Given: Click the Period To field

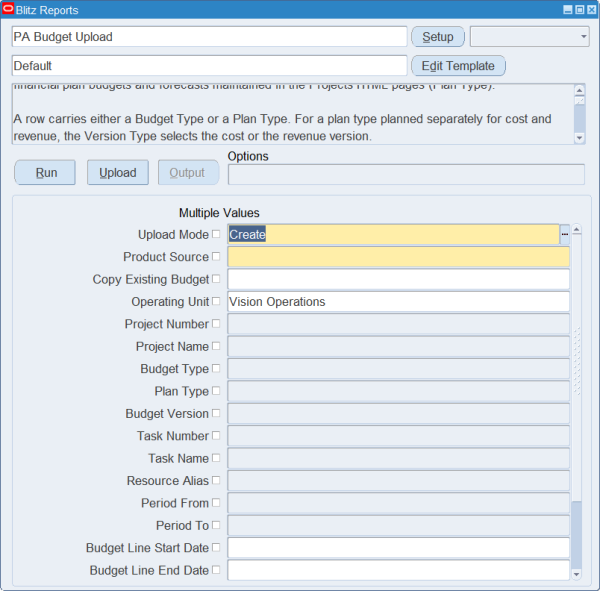Looking at the screenshot, I should [398, 525].
